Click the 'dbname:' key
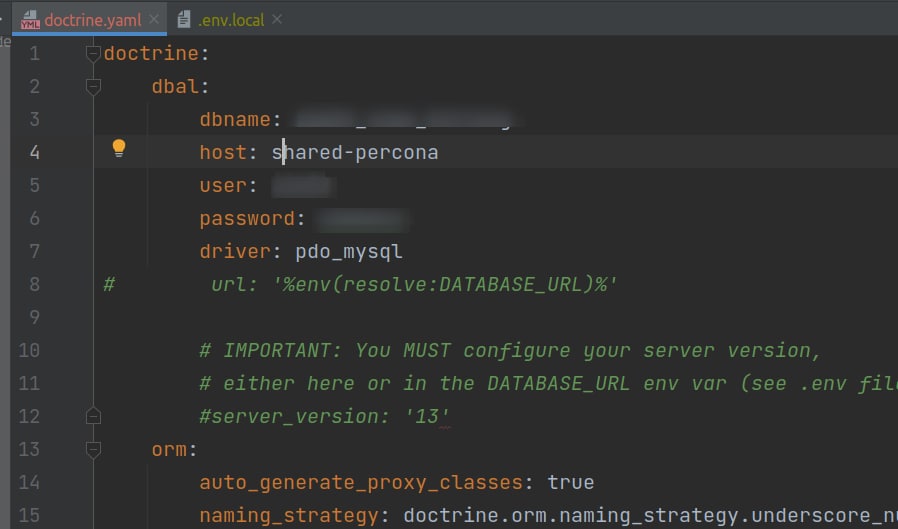Screen dimensions: 898x529 click(x=240, y=120)
